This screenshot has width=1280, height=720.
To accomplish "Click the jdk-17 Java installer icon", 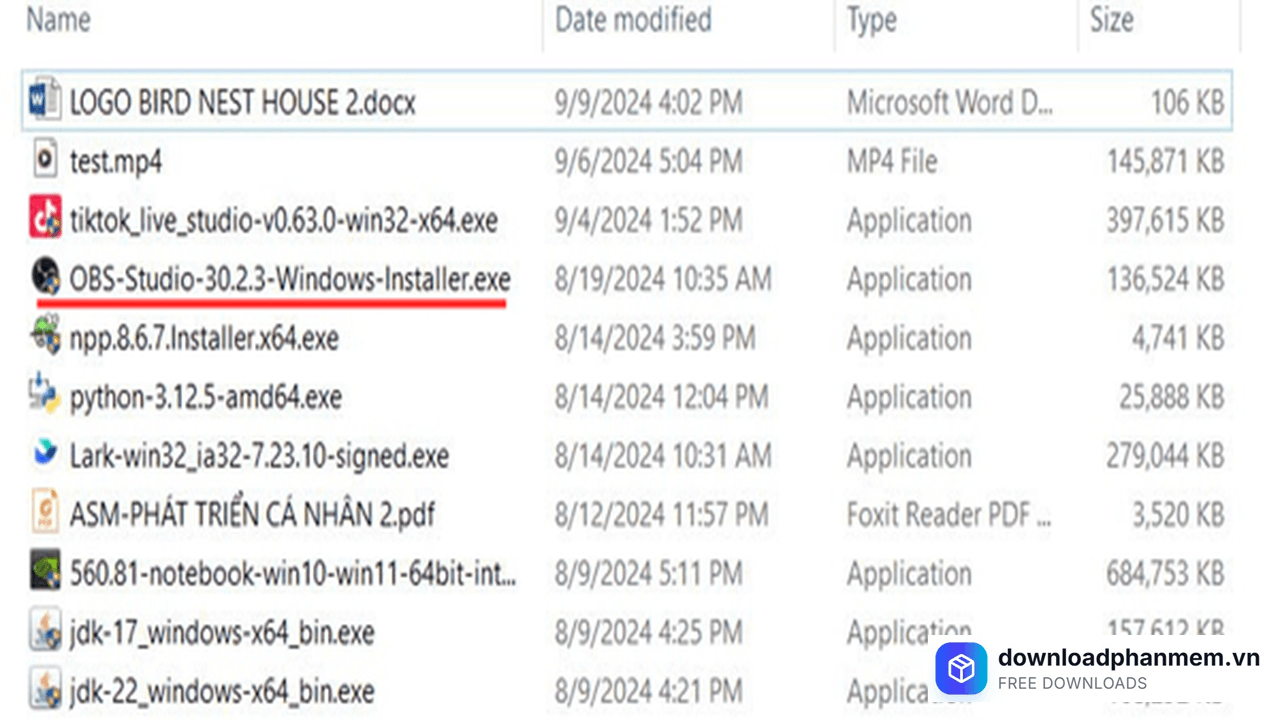I will point(45,632).
